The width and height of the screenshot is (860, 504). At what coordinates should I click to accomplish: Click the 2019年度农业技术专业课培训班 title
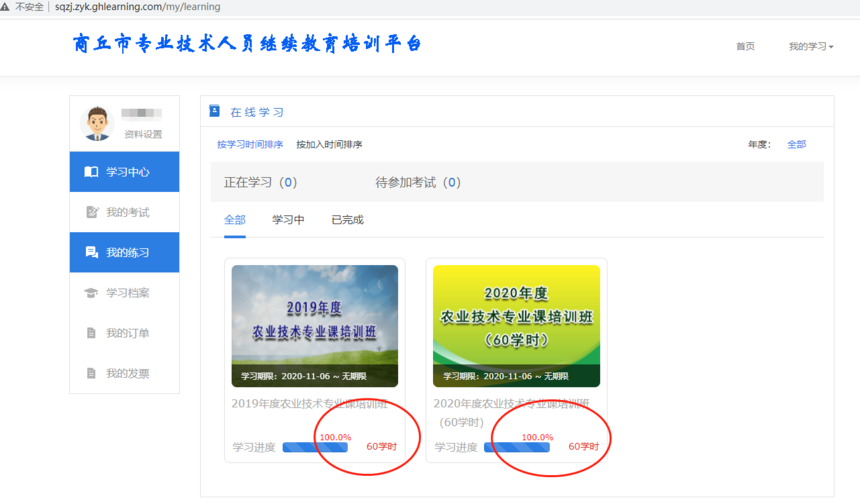pyautogui.click(x=309, y=404)
